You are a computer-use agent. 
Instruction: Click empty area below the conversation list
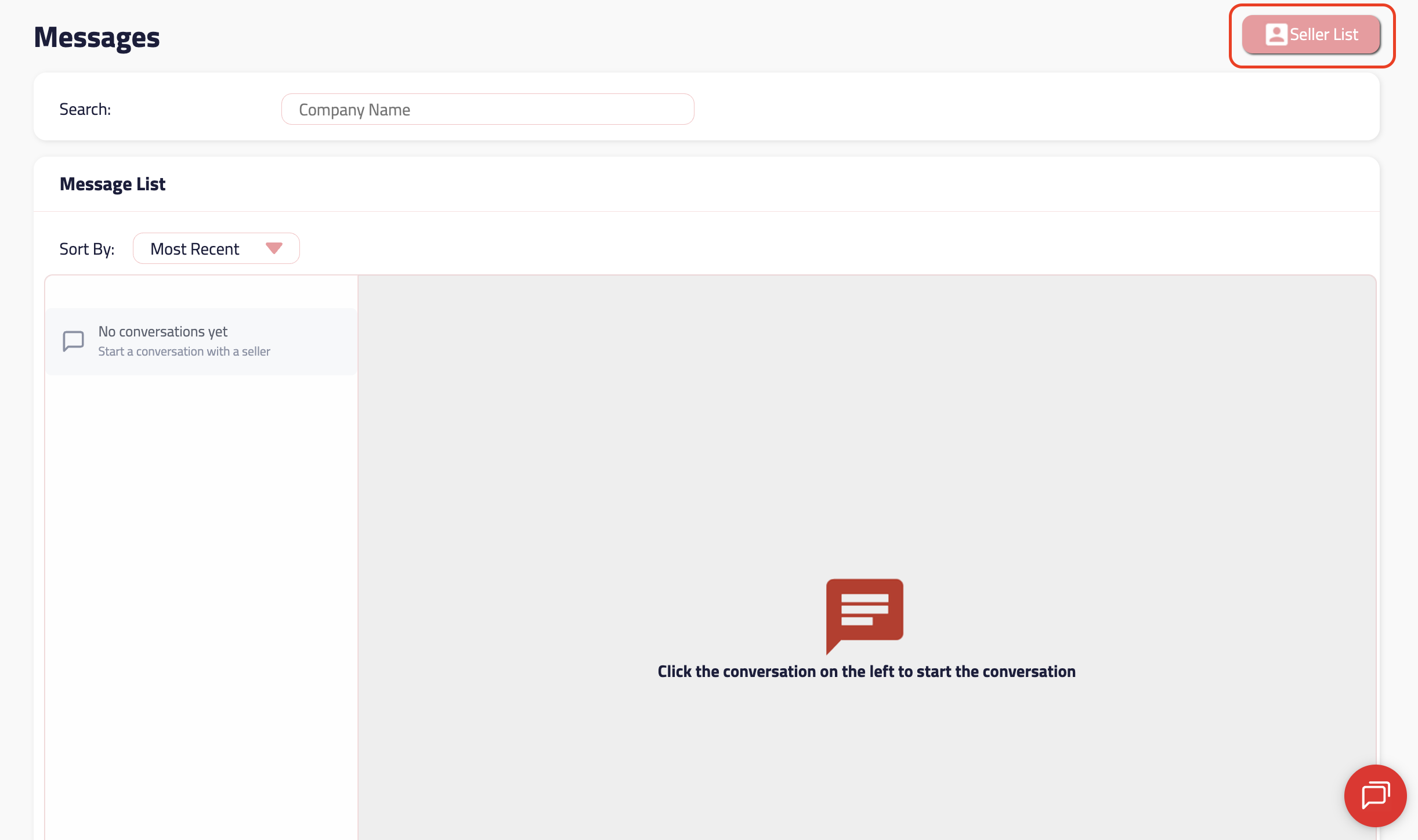[x=201, y=580]
